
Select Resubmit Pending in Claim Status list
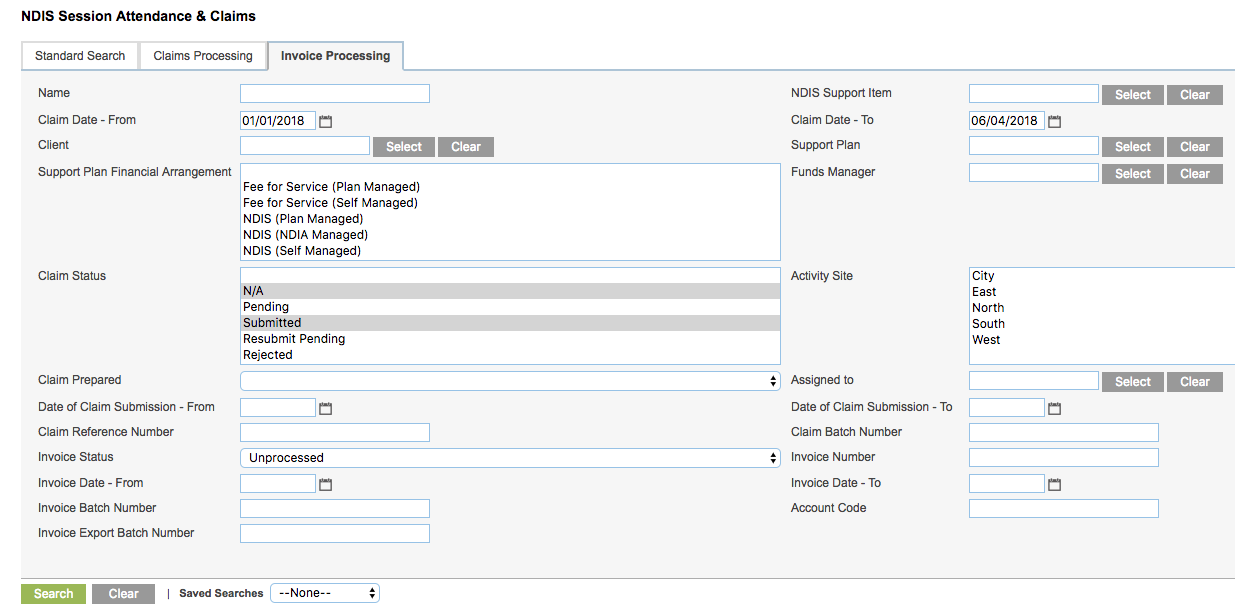pos(510,339)
